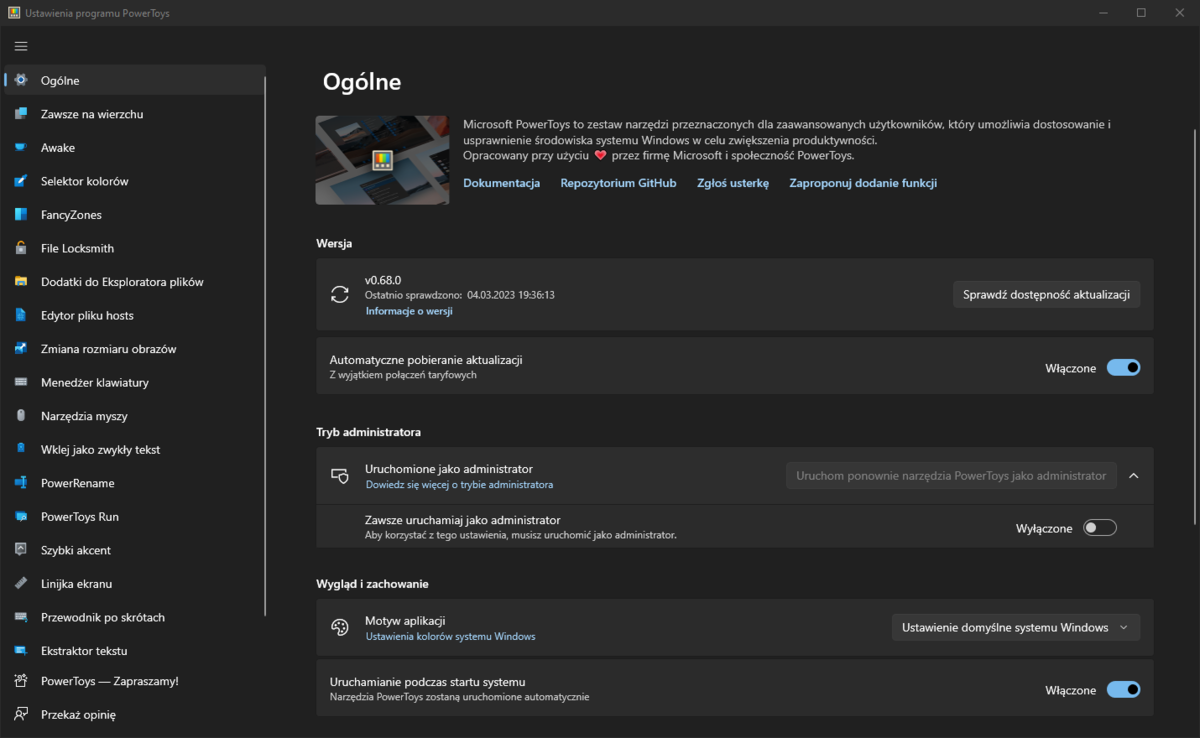Open the Motyw aplikacji theme dropdown
The image size is (1200, 738).
[1016, 628]
